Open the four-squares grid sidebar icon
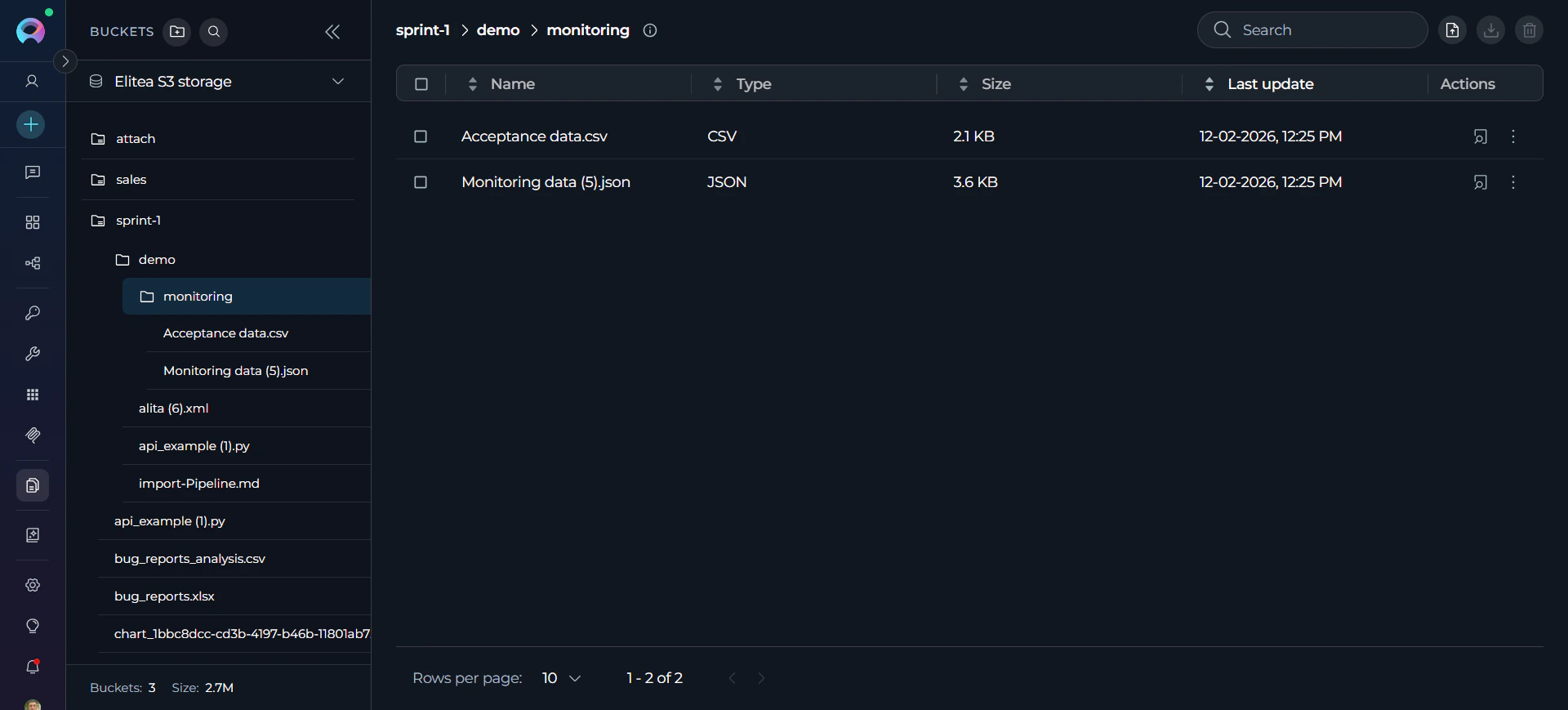Image resolution: width=1568 pixels, height=710 pixels. (x=33, y=222)
